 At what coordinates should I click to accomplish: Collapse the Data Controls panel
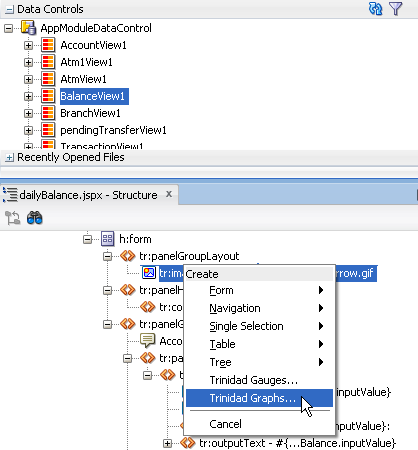click(x=9, y=9)
